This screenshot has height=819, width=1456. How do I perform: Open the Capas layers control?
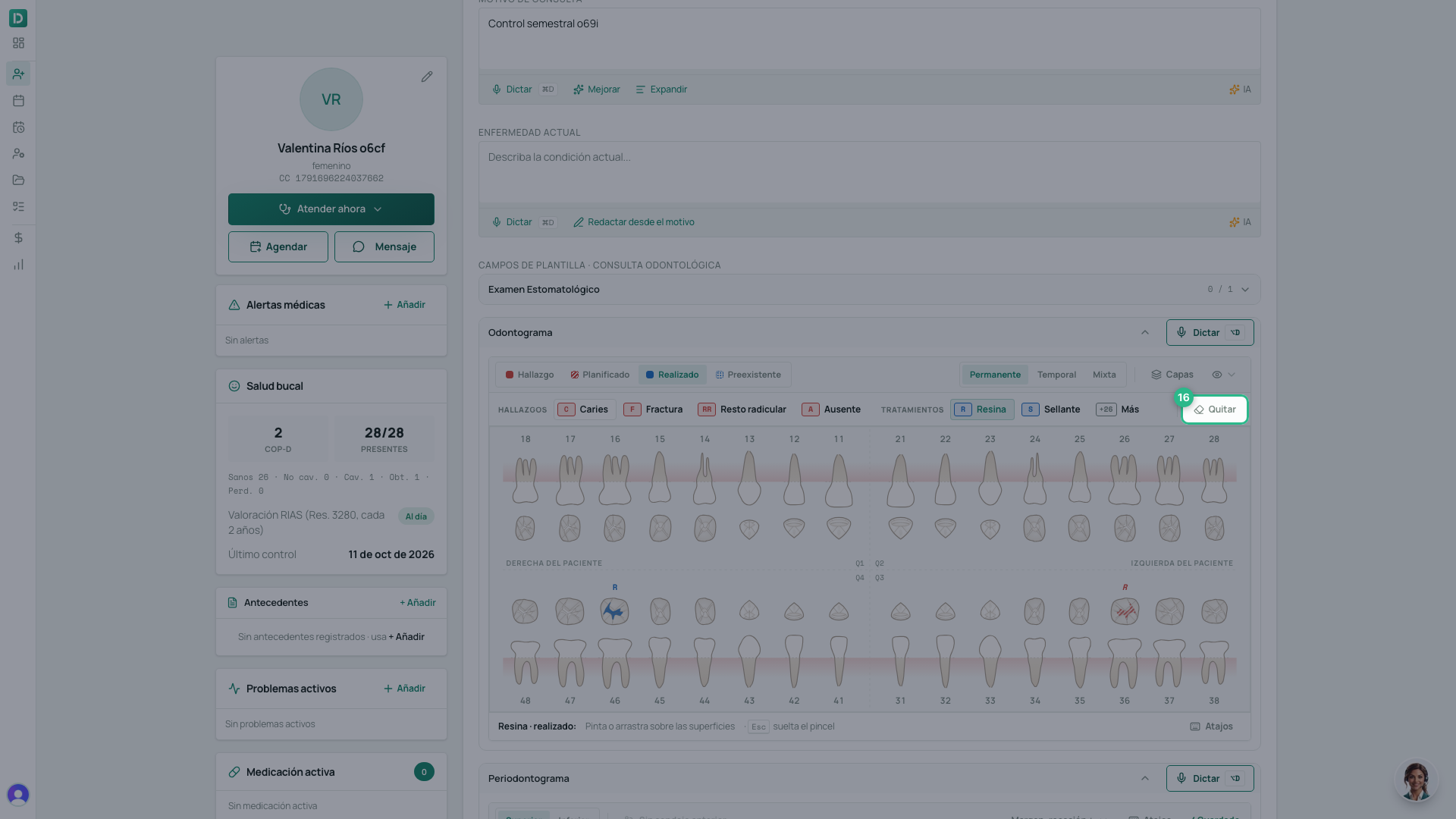coord(1172,375)
